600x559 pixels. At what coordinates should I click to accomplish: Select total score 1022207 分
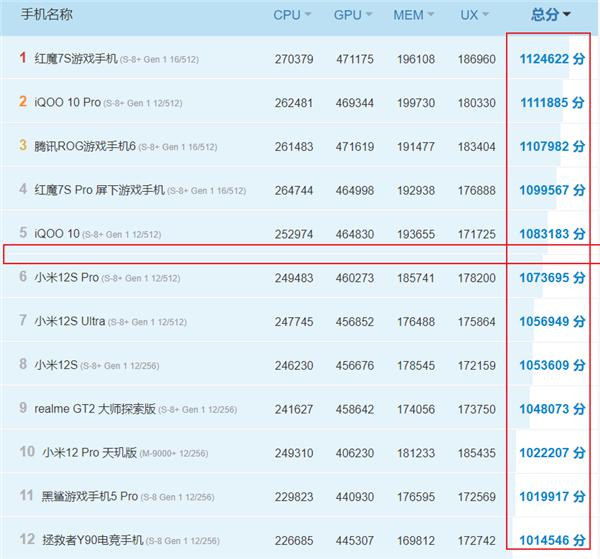pyautogui.click(x=552, y=453)
